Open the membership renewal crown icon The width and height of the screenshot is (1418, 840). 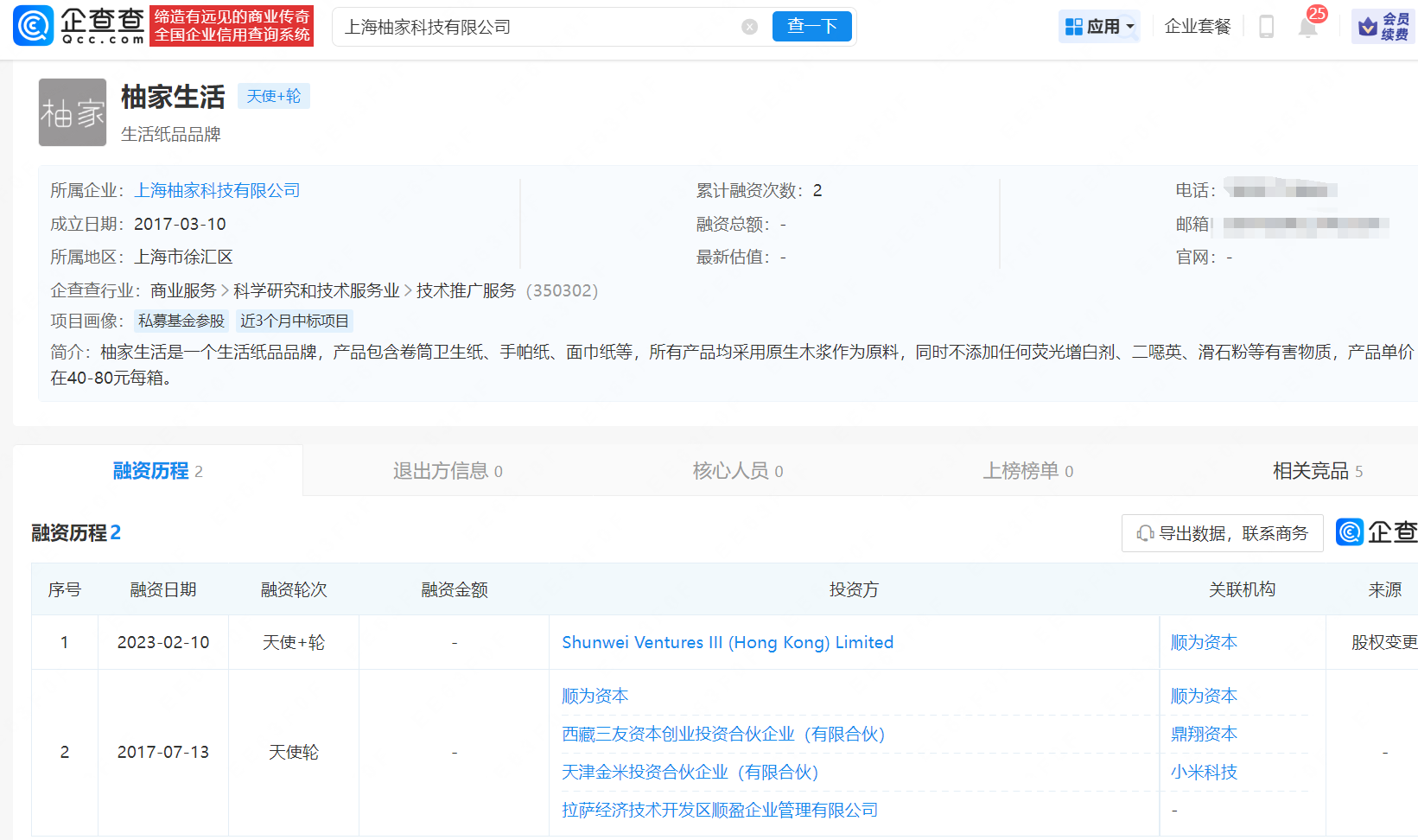(1383, 27)
